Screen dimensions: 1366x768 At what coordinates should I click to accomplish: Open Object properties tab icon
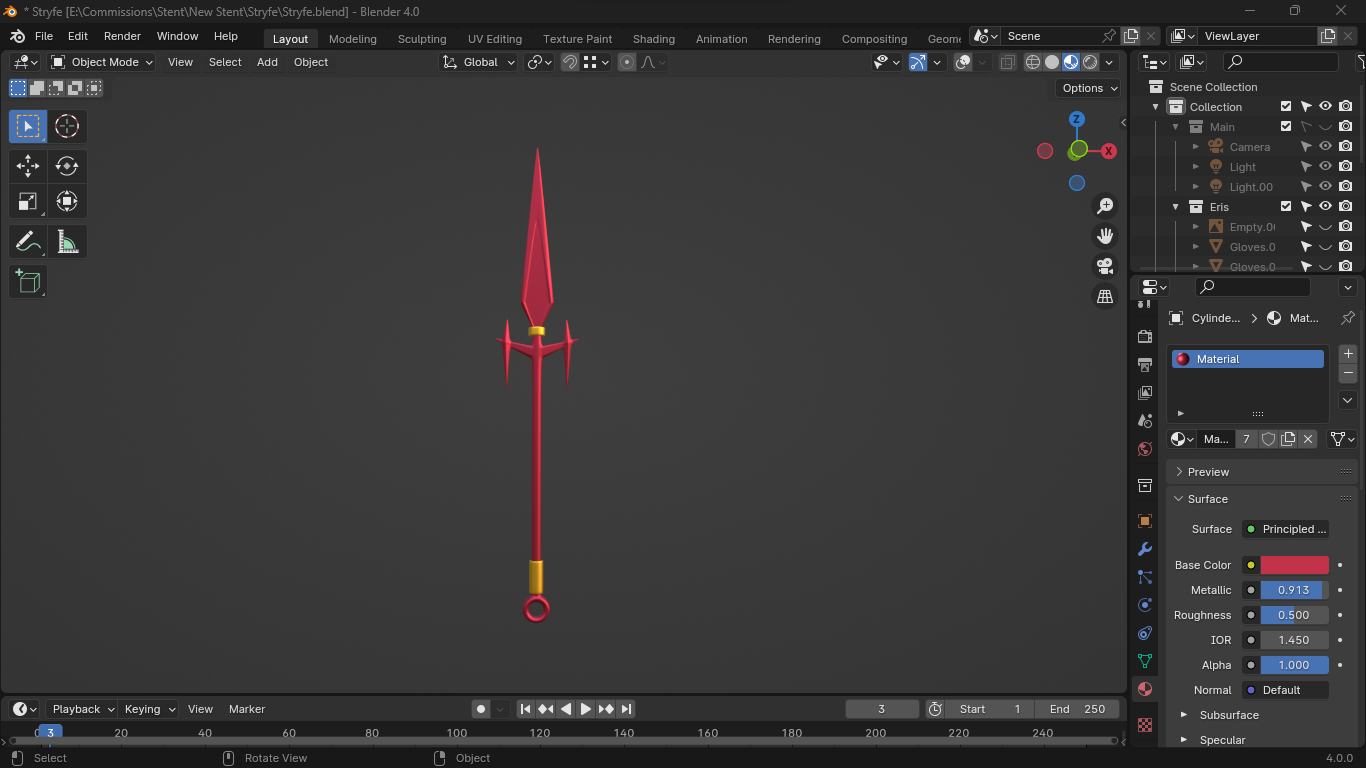(x=1145, y=521)
